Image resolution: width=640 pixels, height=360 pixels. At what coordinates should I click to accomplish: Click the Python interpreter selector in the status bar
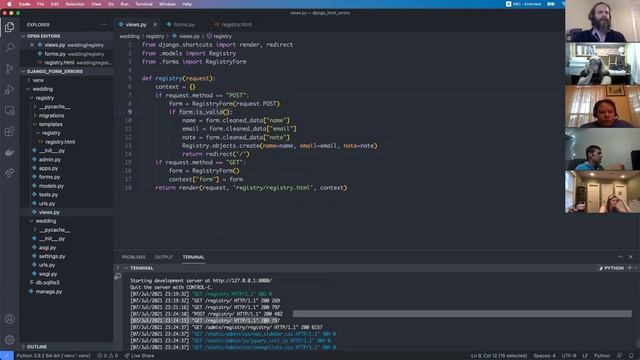click(53, 356)
